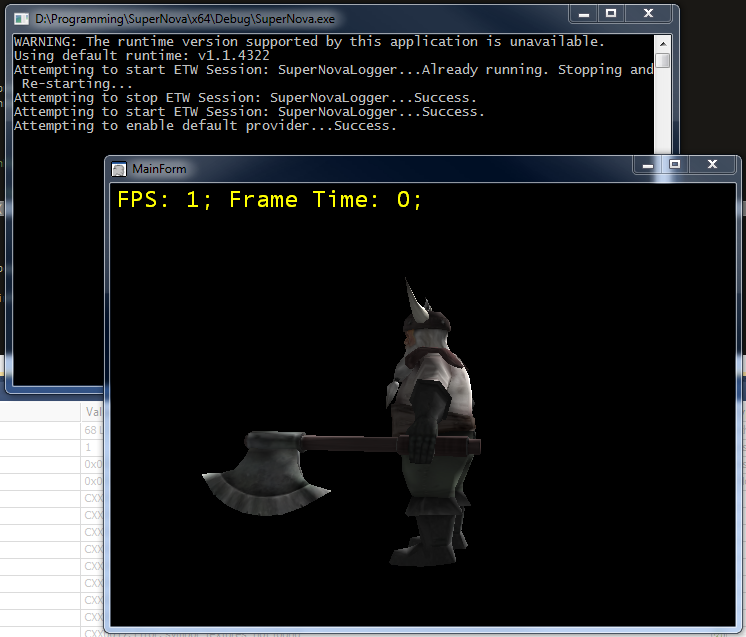Click the console window system icon
Screen dimensions: 746x637
coord(21,18)
